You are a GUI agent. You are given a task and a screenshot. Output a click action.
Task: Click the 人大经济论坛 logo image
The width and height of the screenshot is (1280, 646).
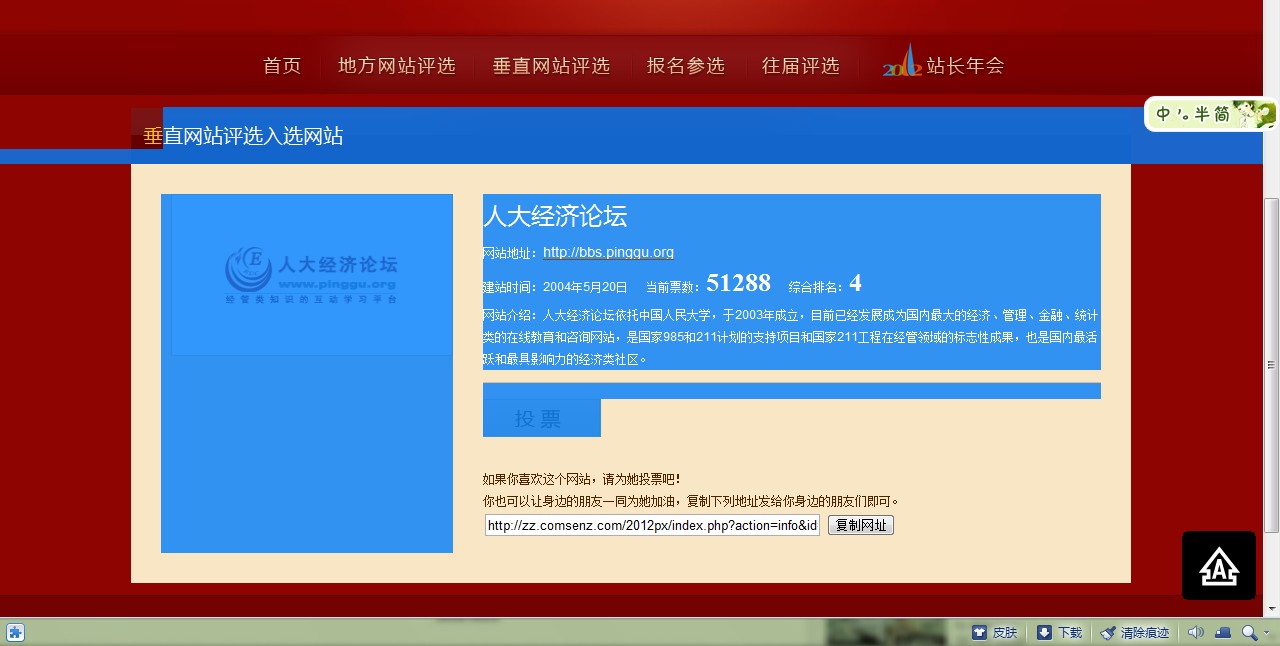tap(312, 275)
